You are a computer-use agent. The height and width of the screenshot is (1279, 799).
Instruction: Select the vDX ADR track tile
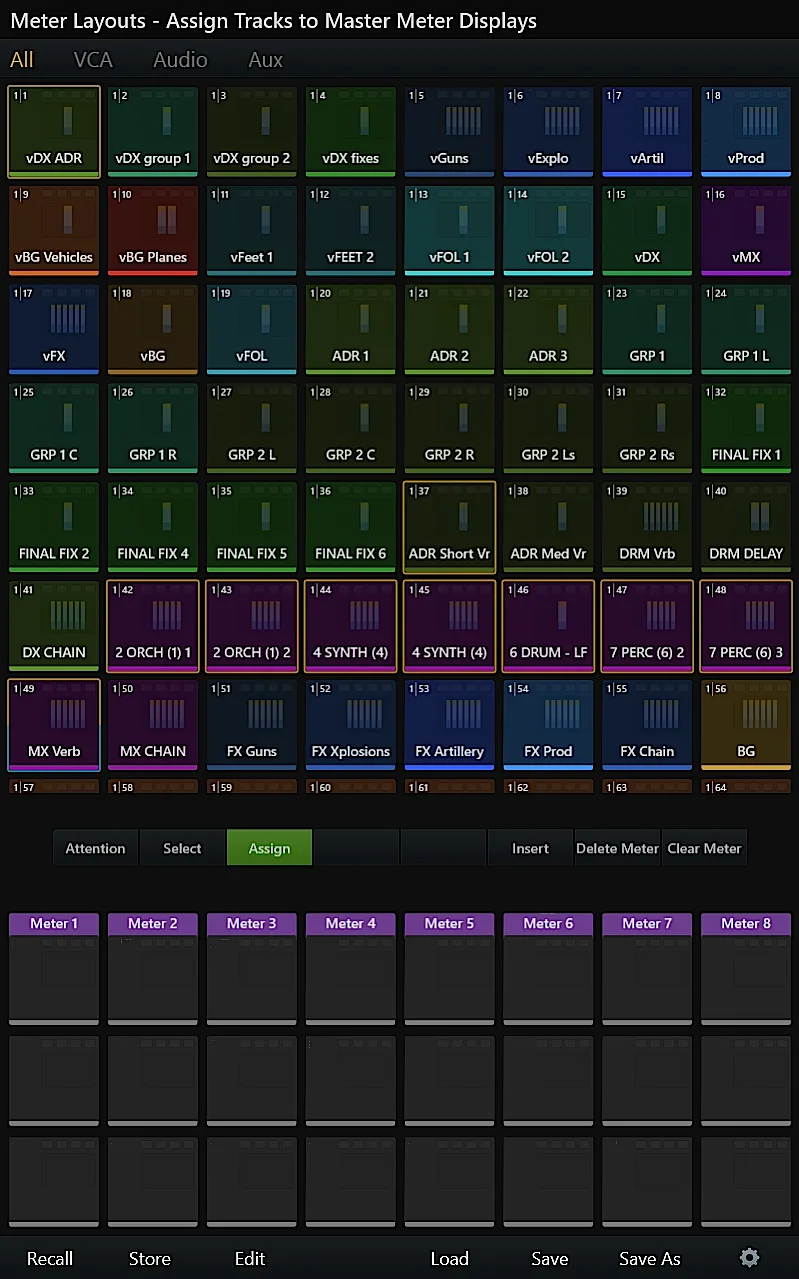[x=54, y=132]
